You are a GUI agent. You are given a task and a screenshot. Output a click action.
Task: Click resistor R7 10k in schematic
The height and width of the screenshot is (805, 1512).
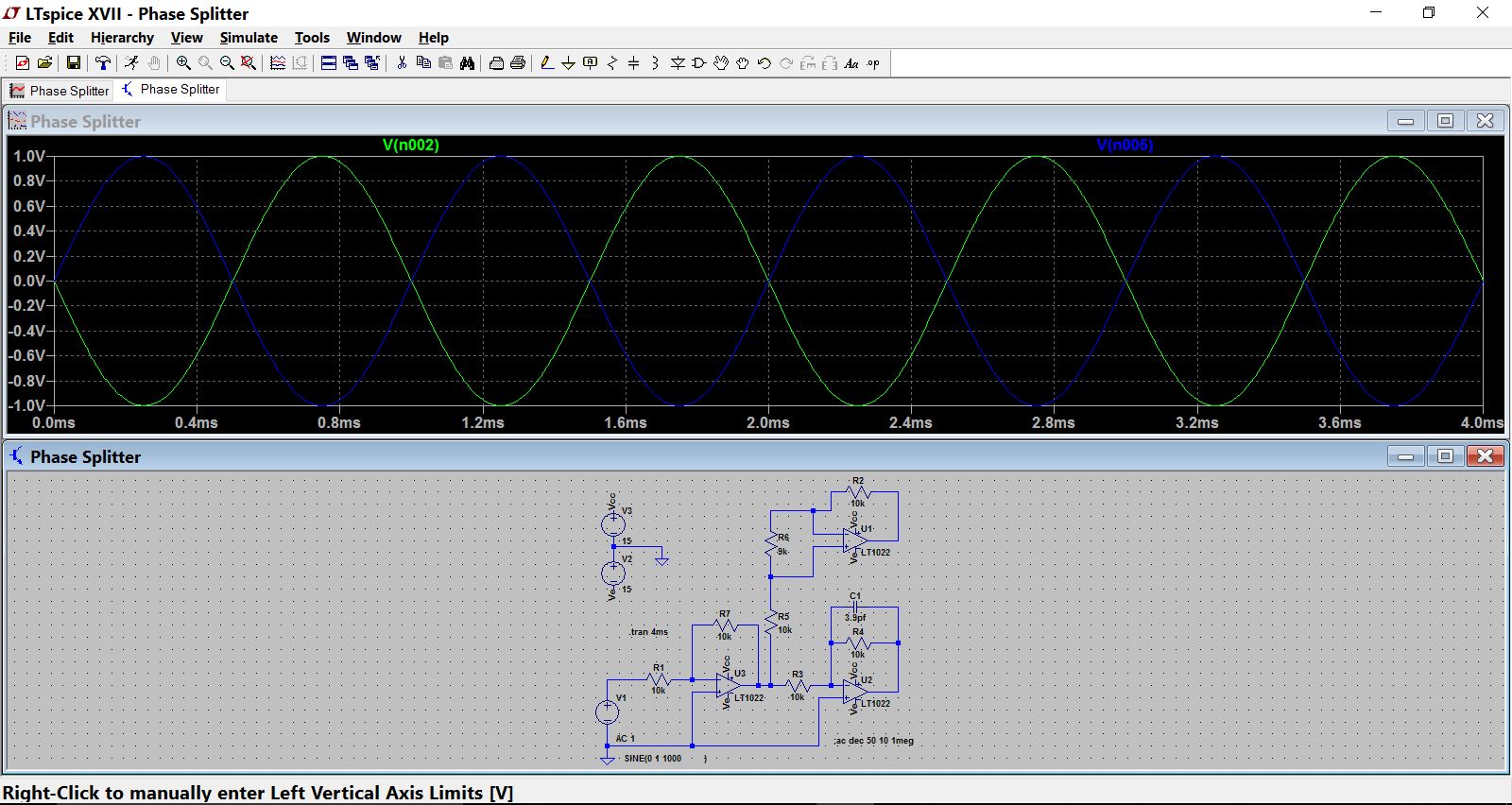point(725,625)
